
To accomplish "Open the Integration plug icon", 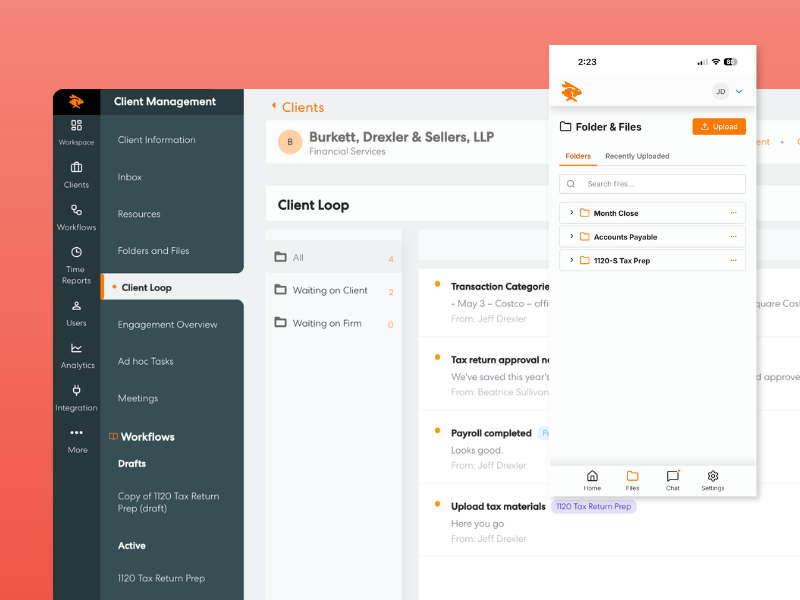I will coord(77,390).
